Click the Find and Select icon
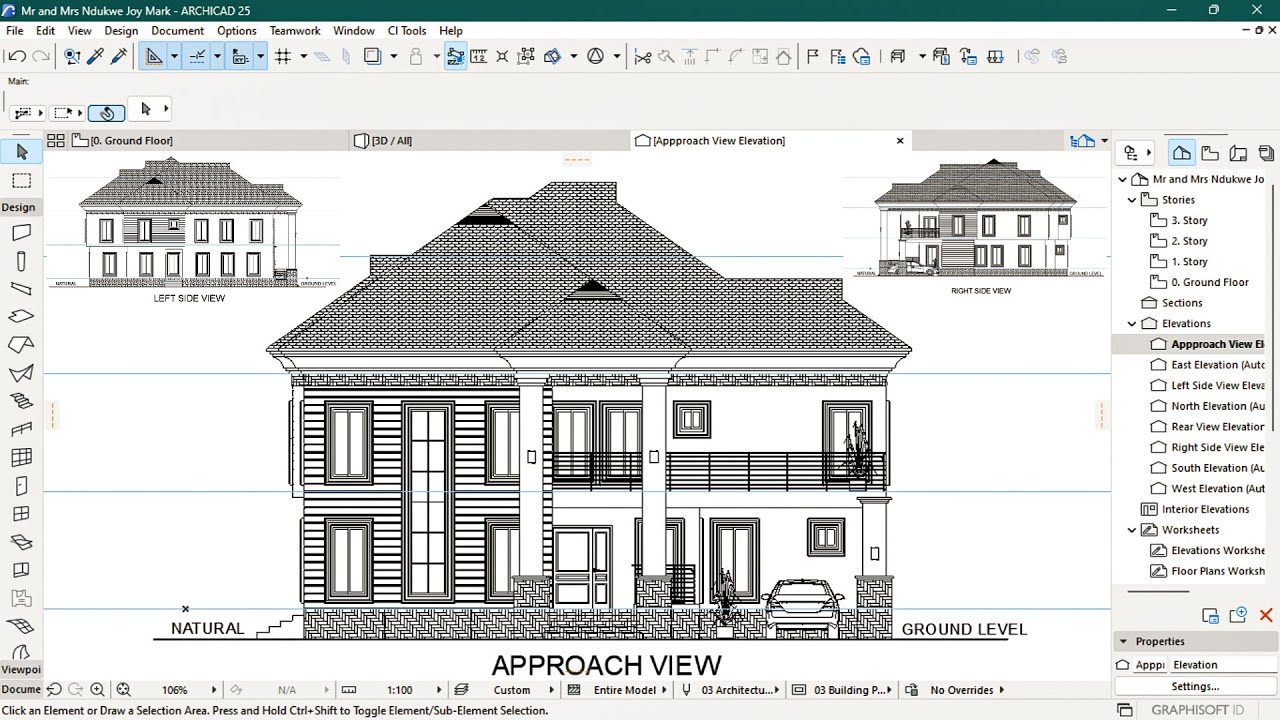This screenshot has height=720, width=1280. coord(72,57)
